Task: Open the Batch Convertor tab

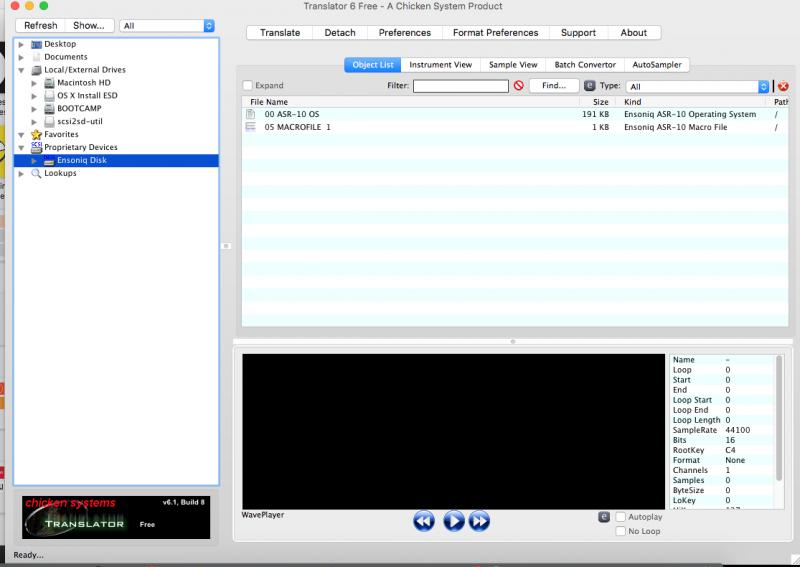Action: coord(585,65)
